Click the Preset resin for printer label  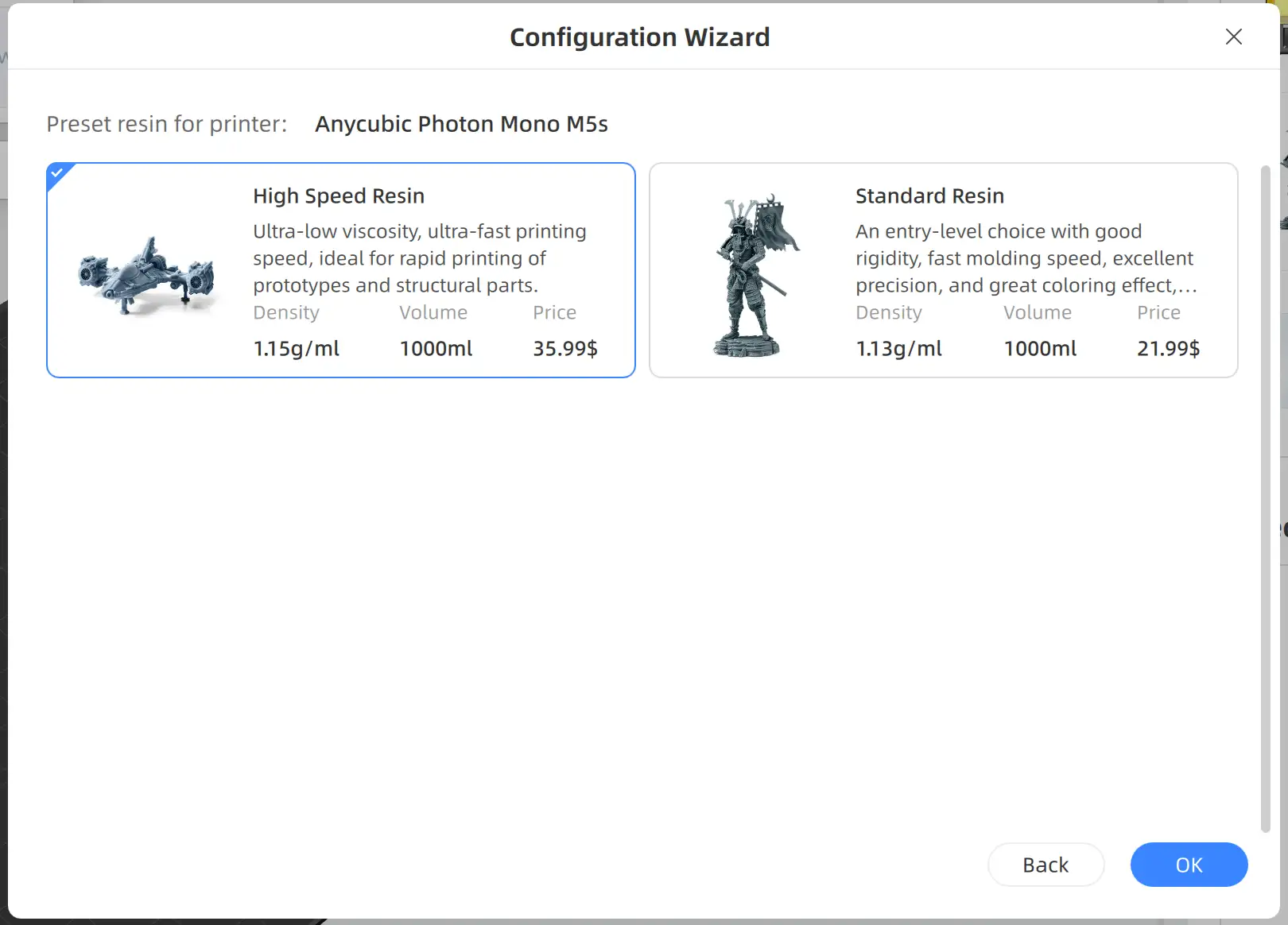point(167,124)
